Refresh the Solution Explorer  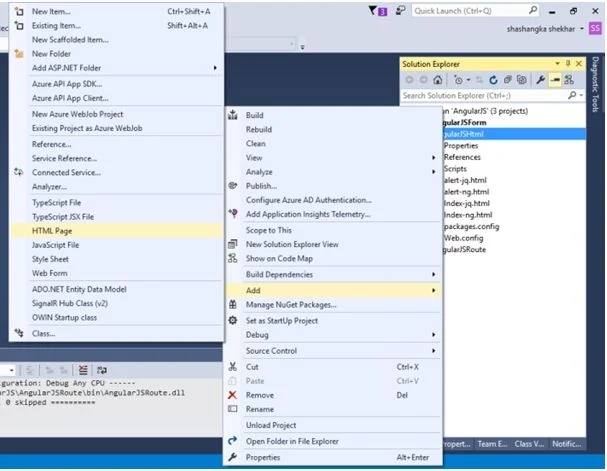pos(493,80)
